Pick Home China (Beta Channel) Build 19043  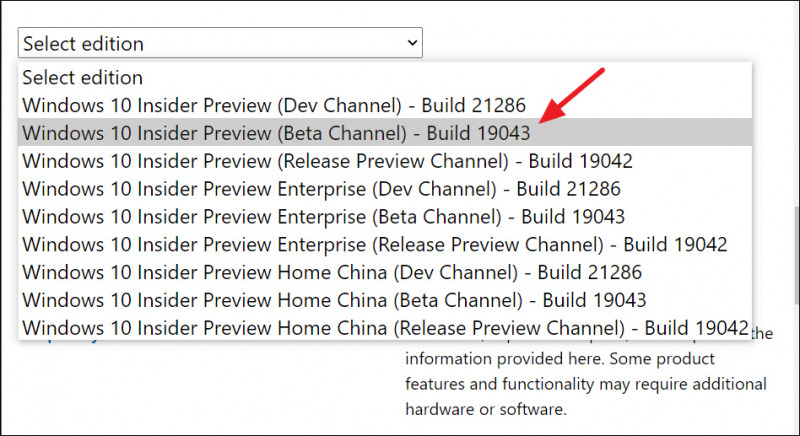pyautogui.click(x=385, y=300)
